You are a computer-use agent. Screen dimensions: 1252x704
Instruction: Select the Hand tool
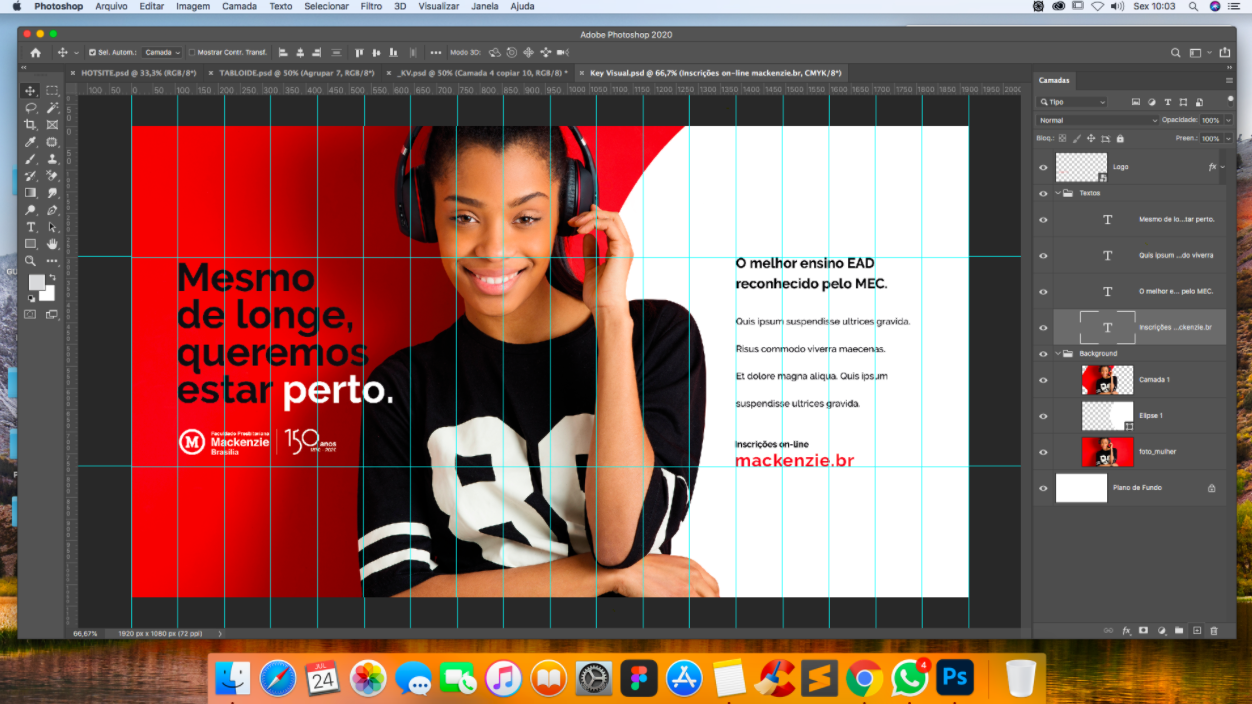click(52, 244)
